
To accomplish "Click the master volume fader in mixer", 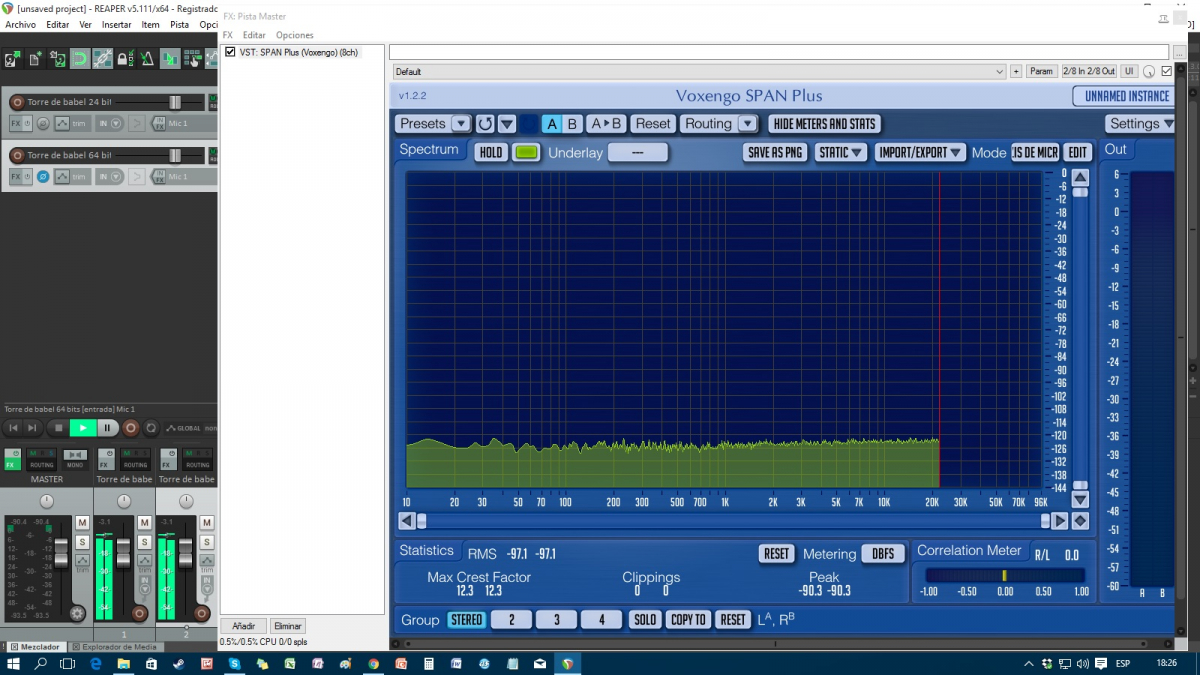I will [x=61, y=553].
